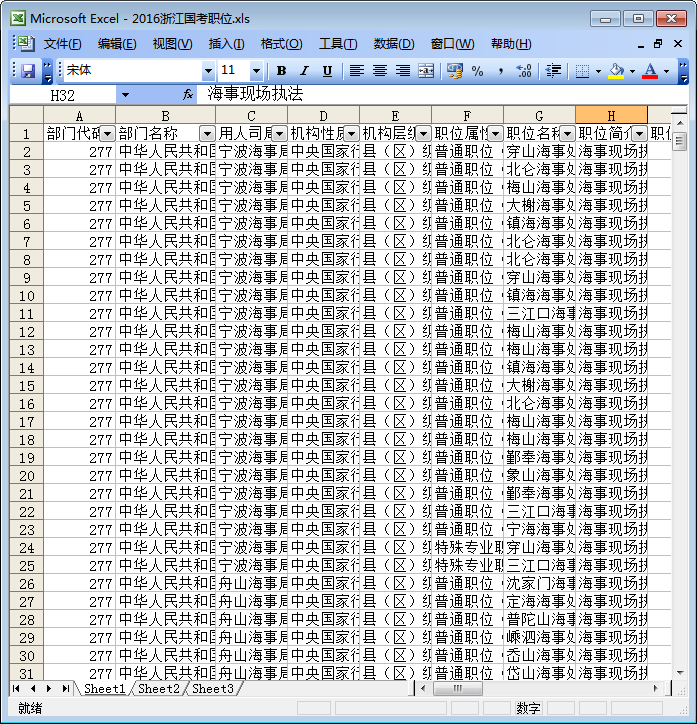
Task: Select the column B header
Action: (x=165, y=115)
